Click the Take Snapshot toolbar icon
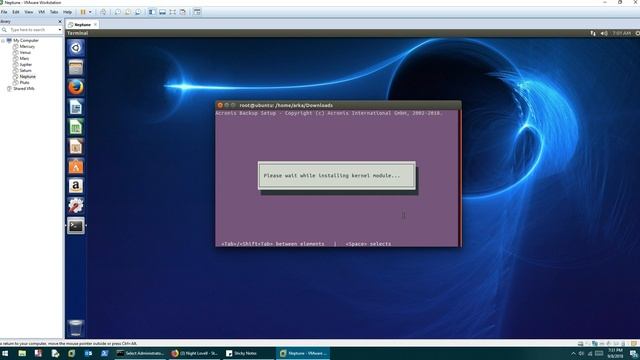640x360 pixels. pyautogui.click(x=118, y=12)
